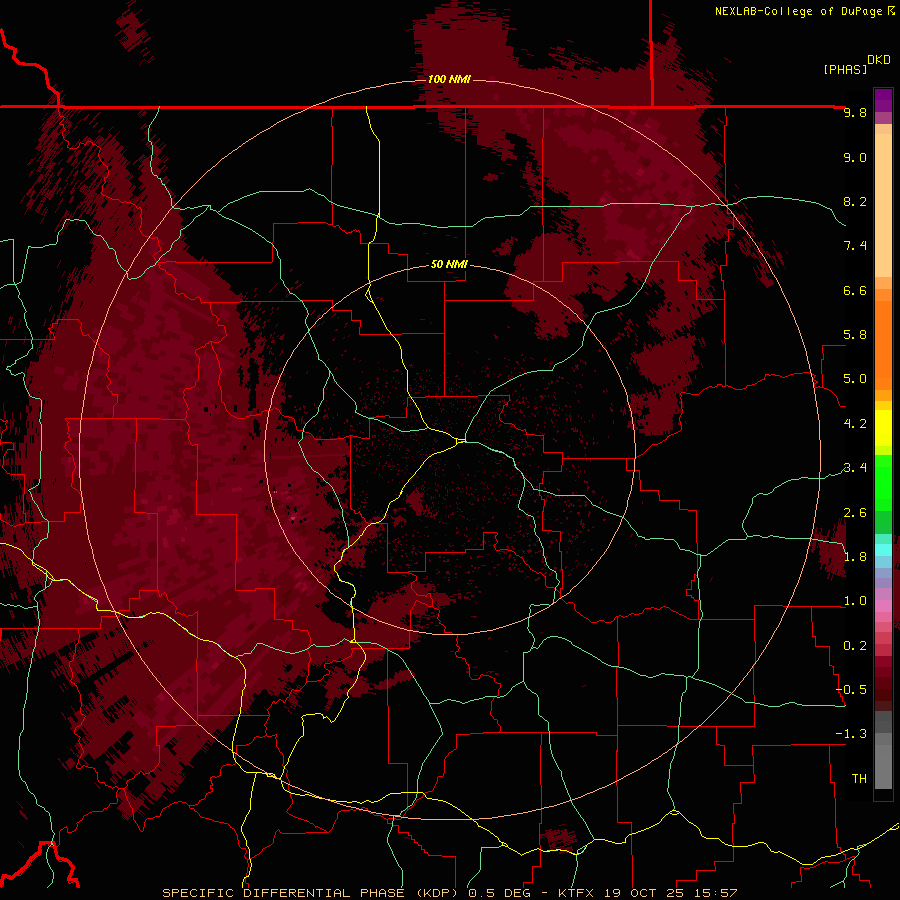This screenshot has height=900, width=900.
Task: Click the DKD legend heading
Action: click(x=879, y=60)
